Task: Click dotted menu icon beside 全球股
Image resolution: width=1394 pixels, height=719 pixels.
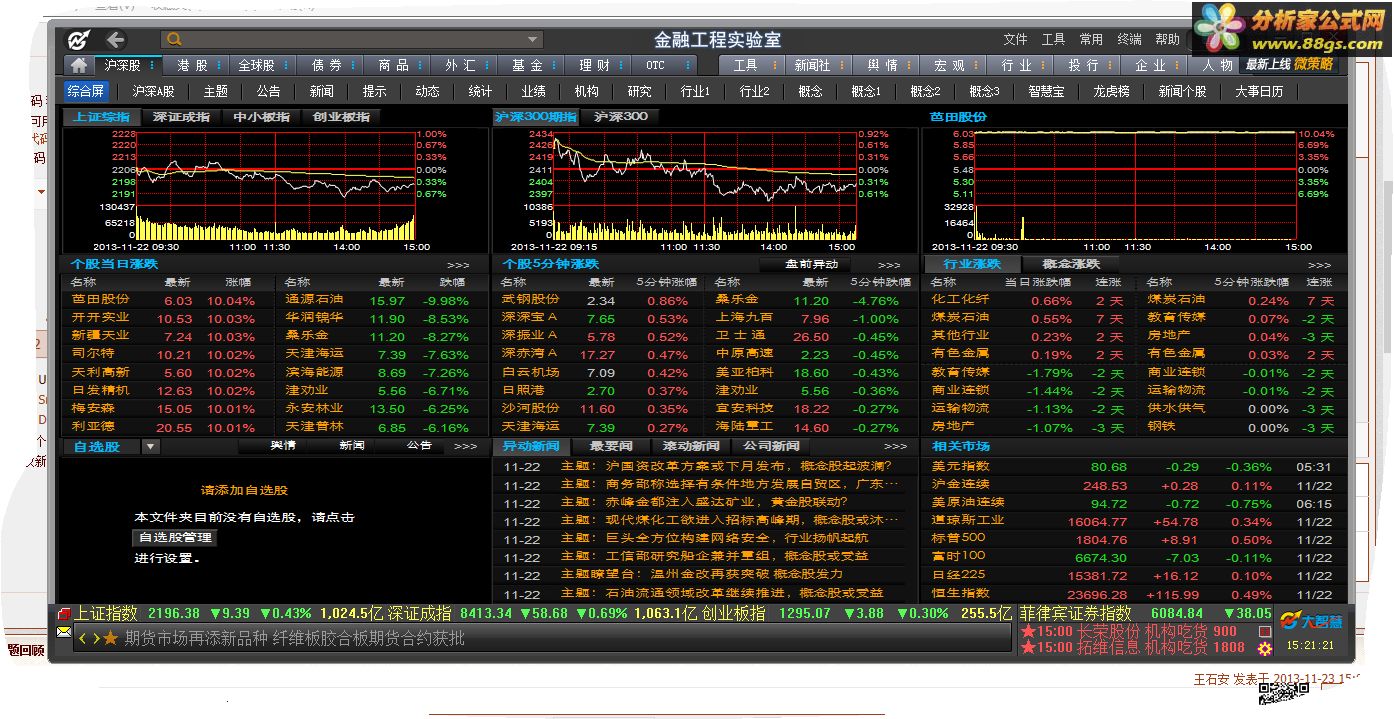Action: coord(286,65)
